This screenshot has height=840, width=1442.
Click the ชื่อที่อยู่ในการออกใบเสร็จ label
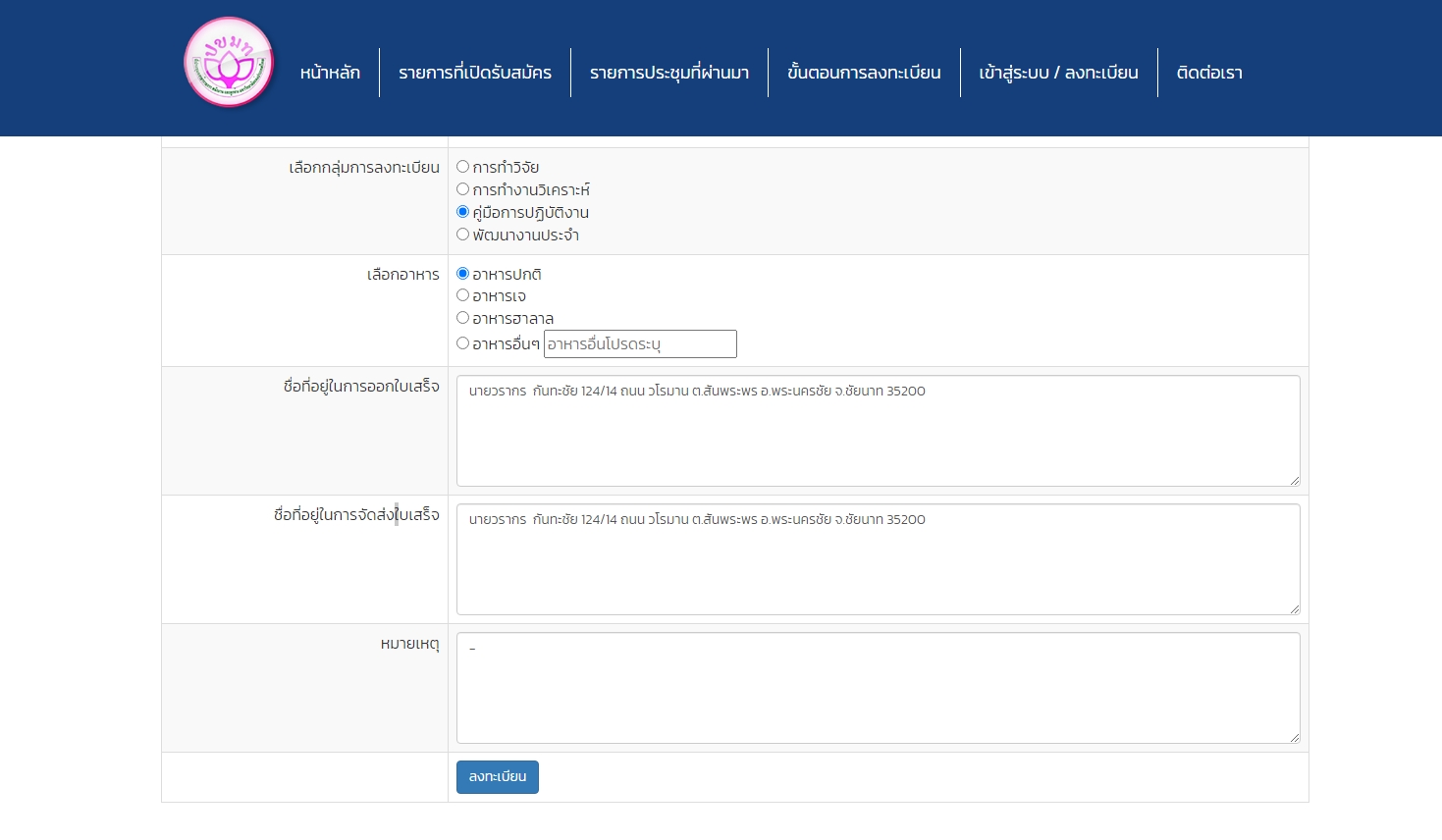[x=361, y=387]
